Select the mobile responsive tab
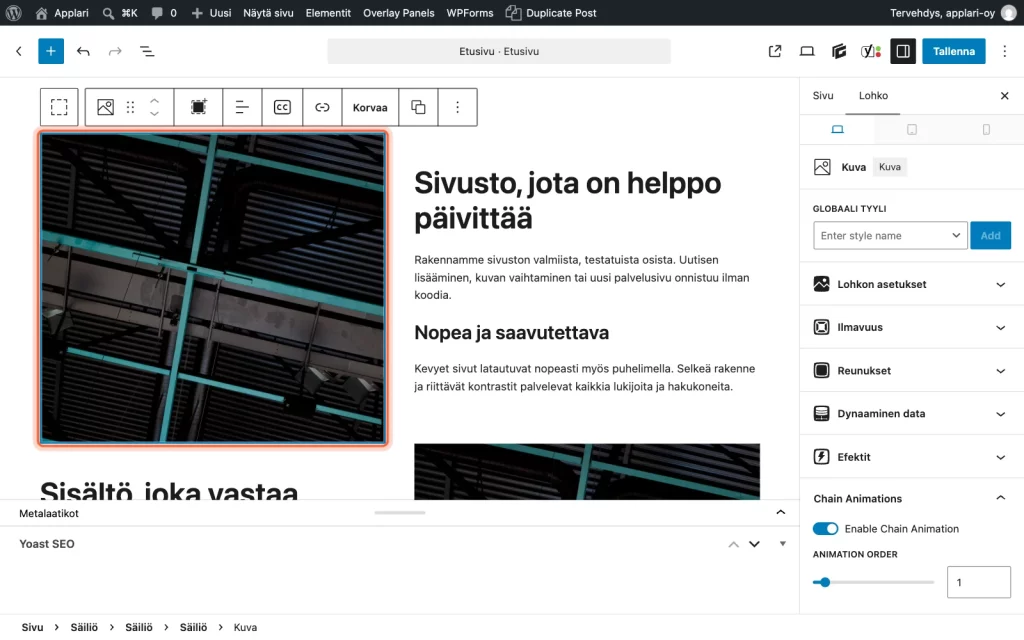Viewport: 1024px width, 640px height. tap(986, 129)
